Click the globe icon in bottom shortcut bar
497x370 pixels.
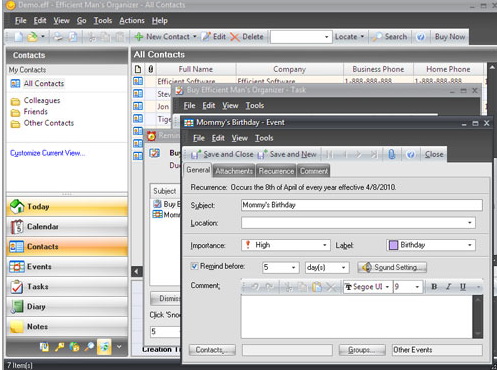click(x=74, y=347)
